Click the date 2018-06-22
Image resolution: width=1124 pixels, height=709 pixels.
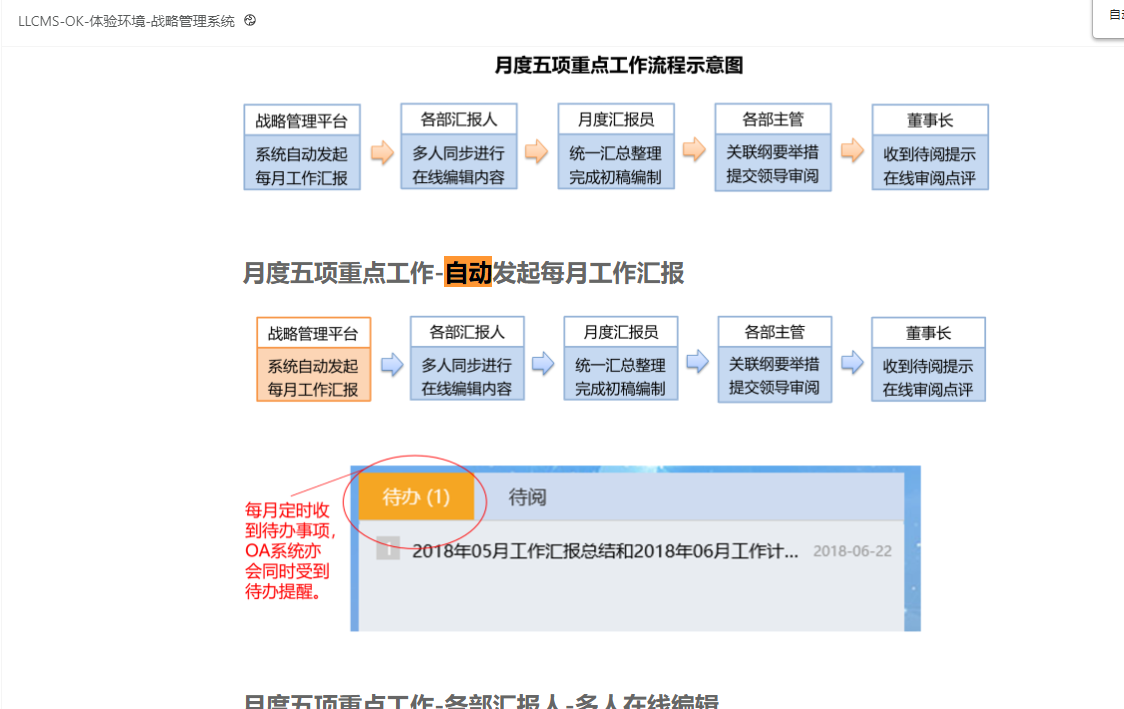852,551
